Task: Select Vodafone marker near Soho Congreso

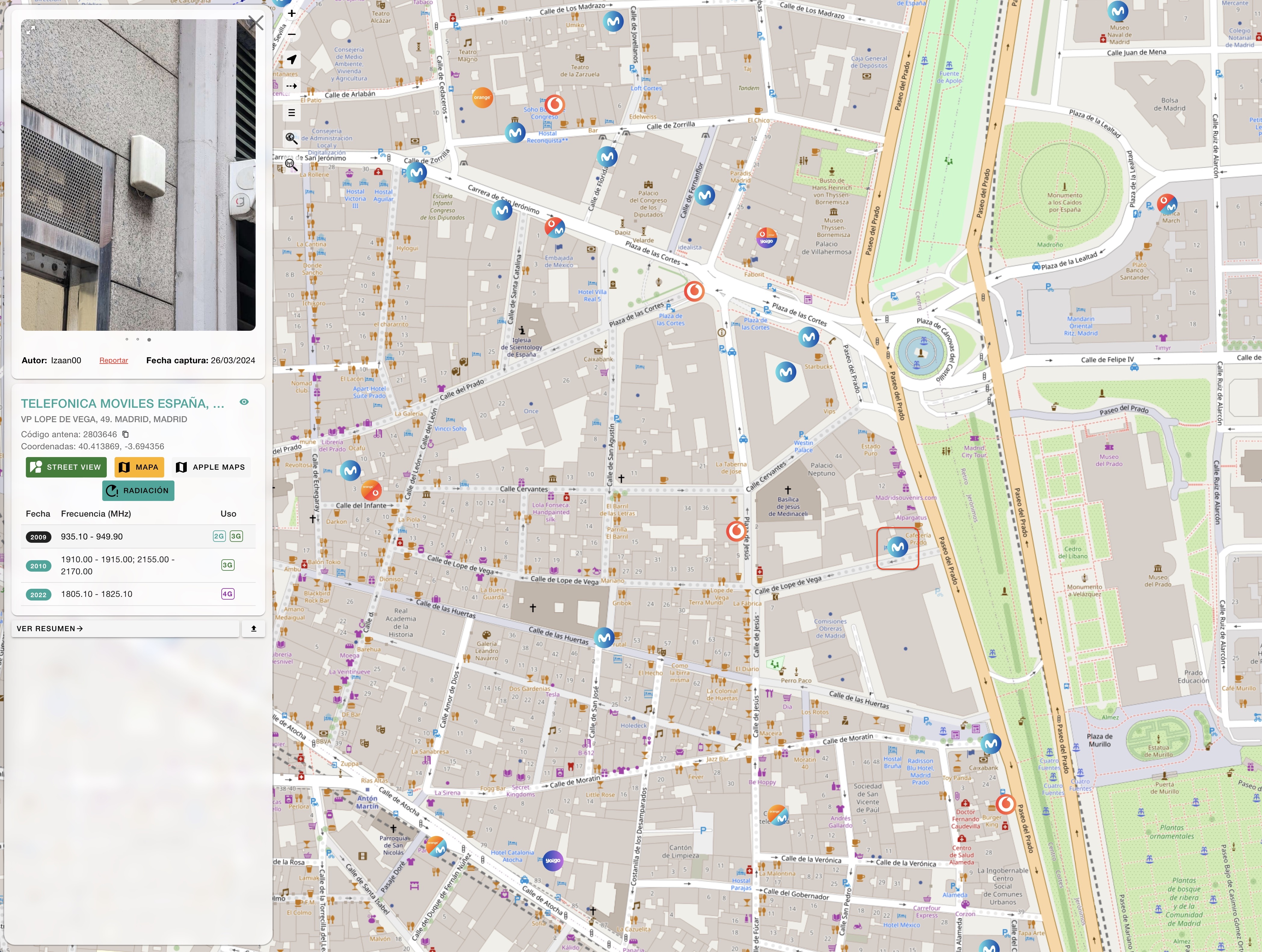Action: (555, 104)
